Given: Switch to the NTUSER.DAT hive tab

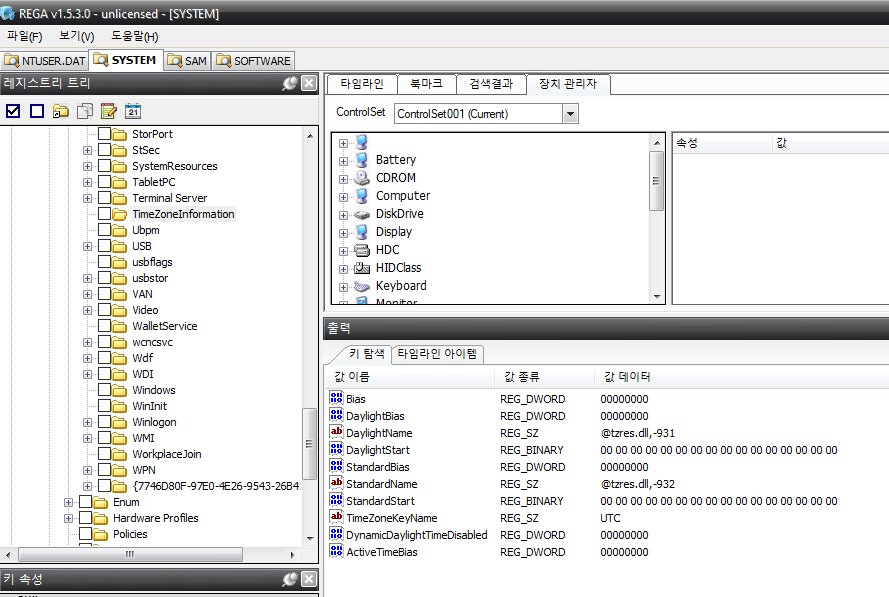Looking at the screenshot, I should pyautogui.click(x=45, y=61).
